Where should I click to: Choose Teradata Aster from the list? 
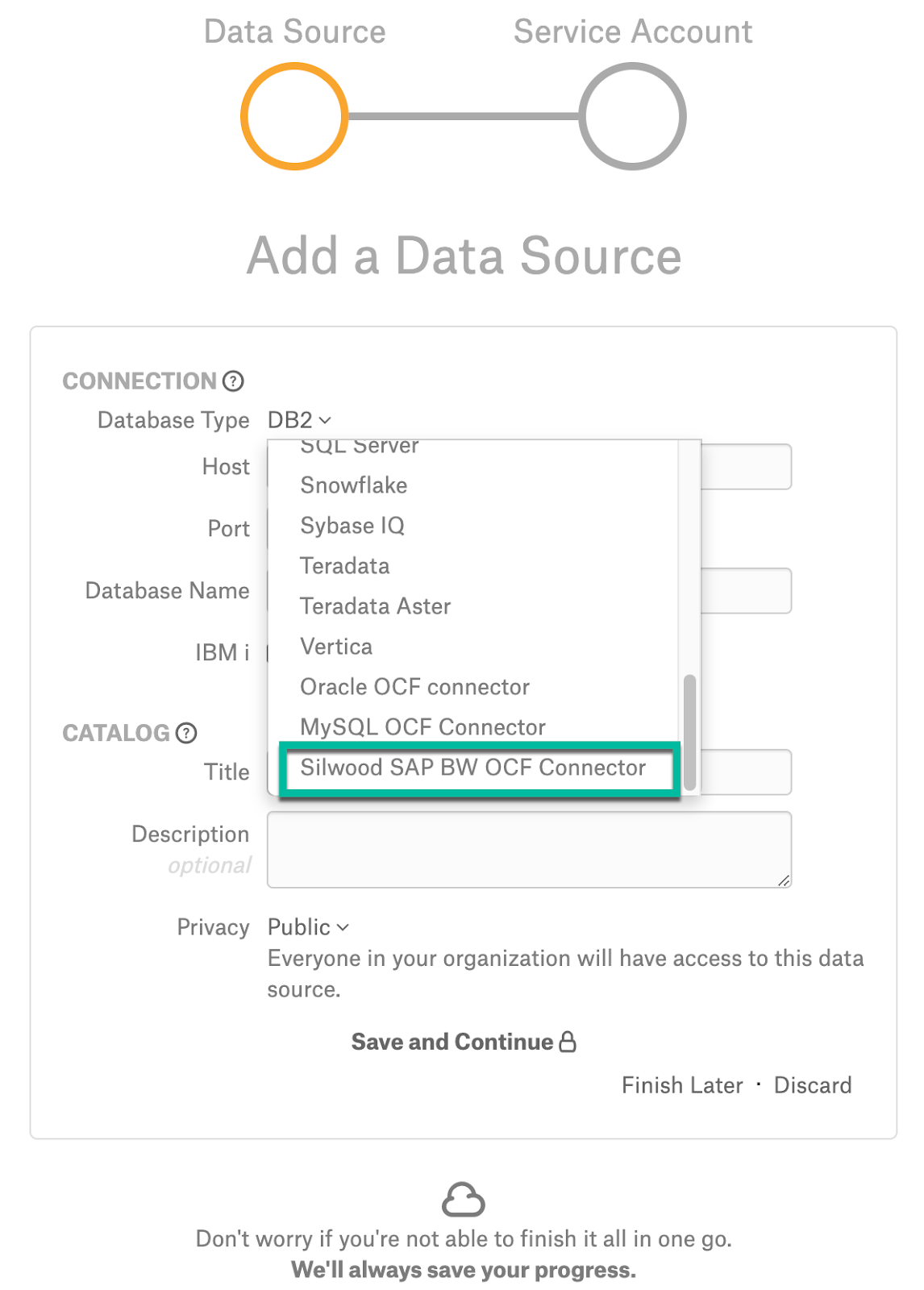[375, 606]
